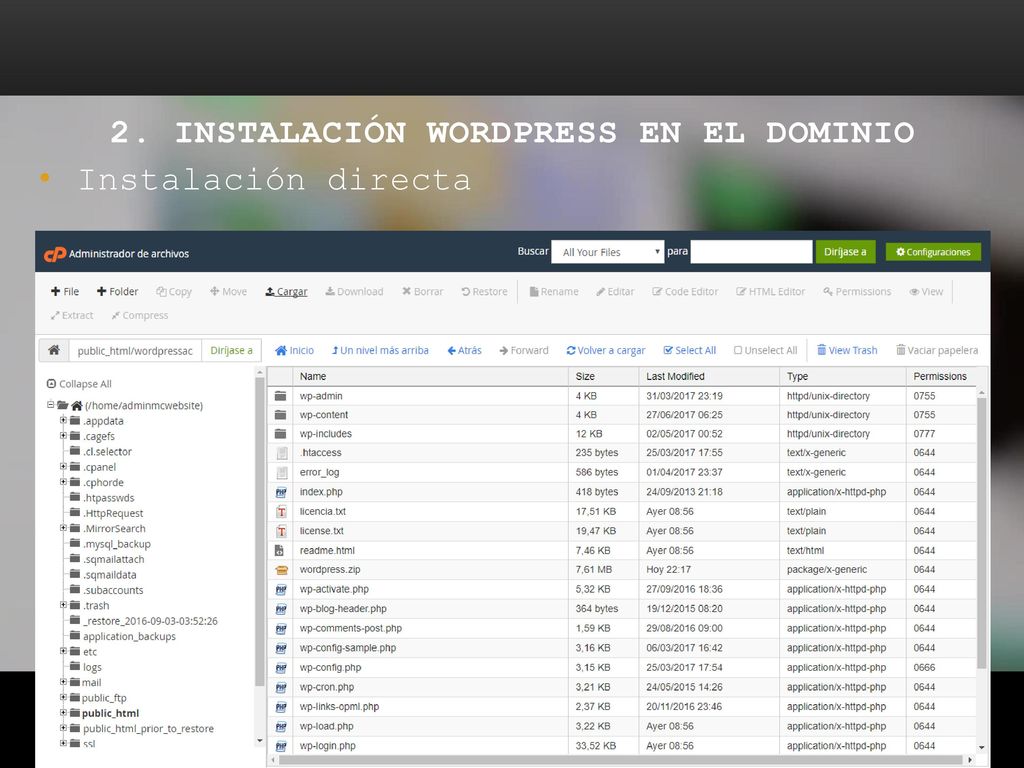Click Collapse All in folder tree

[x=79, y=384]
